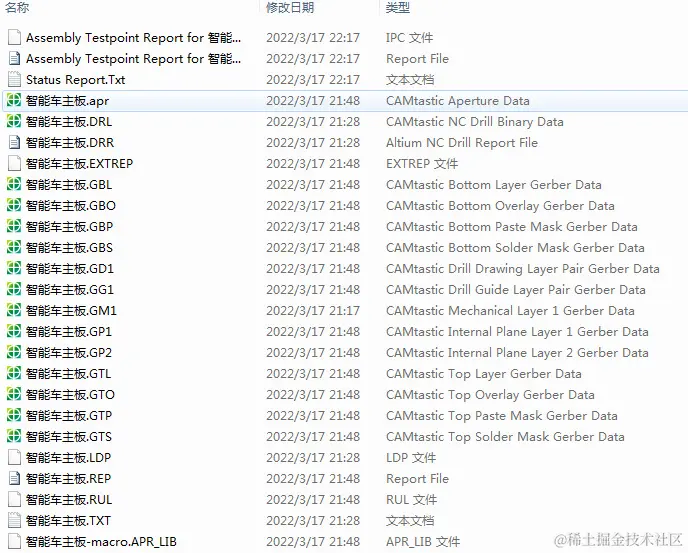Select file name 智能车主板.LDP
Viewport: 688px width, 553px height.
click(68, 457)
